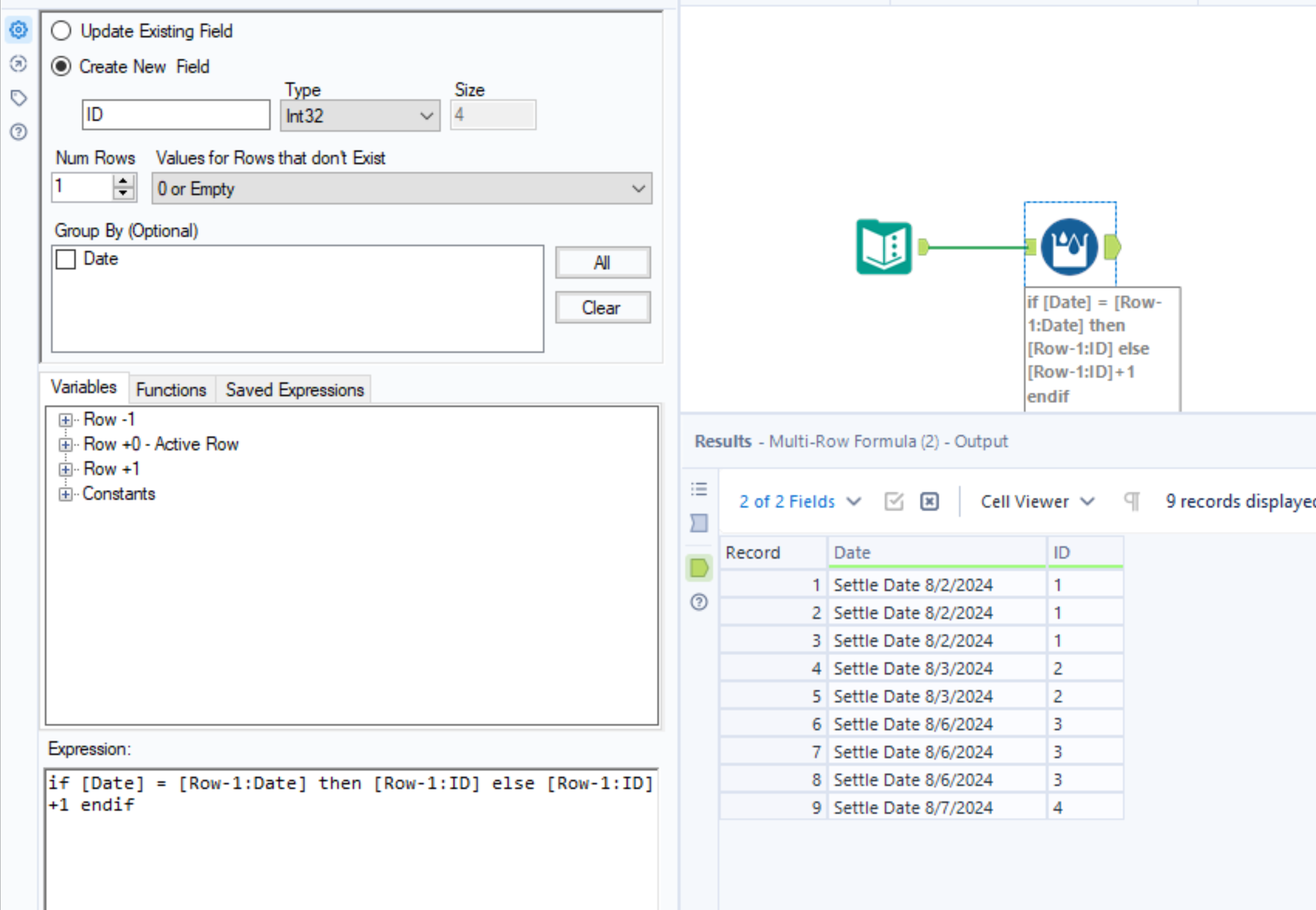The image size is (1316, 910).
Task: Open the Type dropdown showing Int32
Action: coord(426,116)
